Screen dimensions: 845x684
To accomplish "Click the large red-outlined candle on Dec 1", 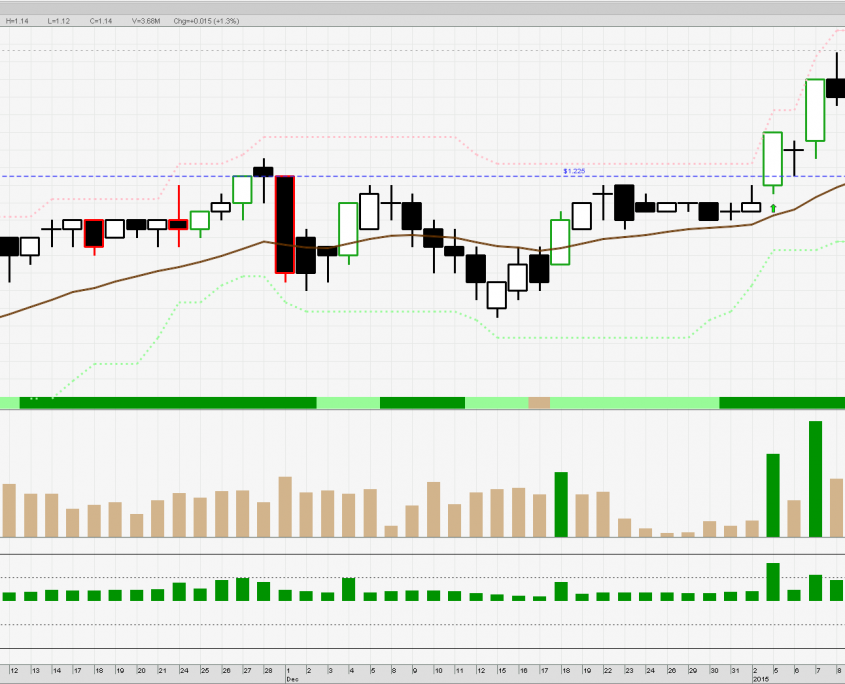I will (x=285, y=224).
